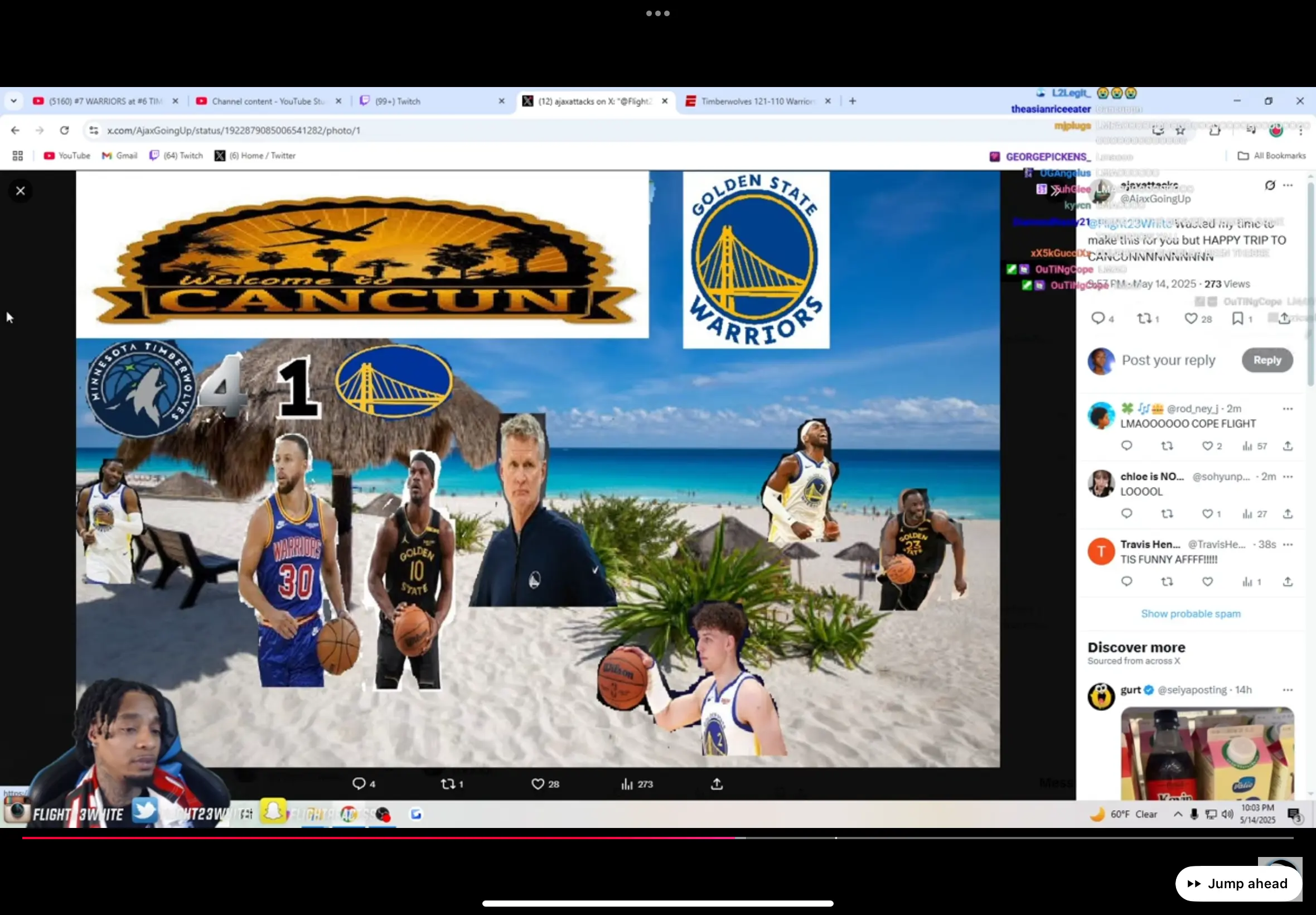Close the Timberwolves 121-110 tab
1316x915 pixels.
[x=828, y=102]
